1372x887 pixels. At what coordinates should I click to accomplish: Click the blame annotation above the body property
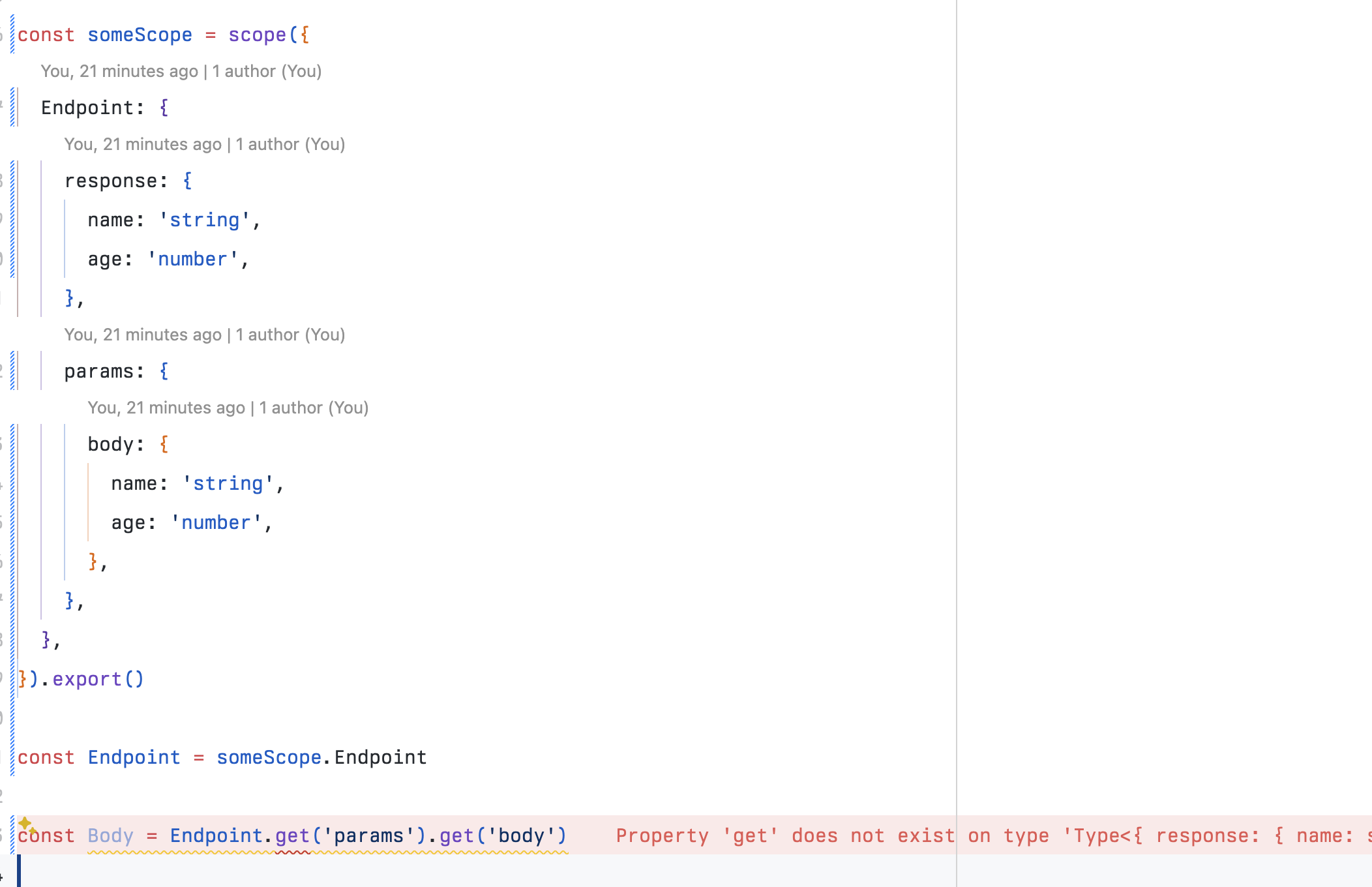click(228, 408)
